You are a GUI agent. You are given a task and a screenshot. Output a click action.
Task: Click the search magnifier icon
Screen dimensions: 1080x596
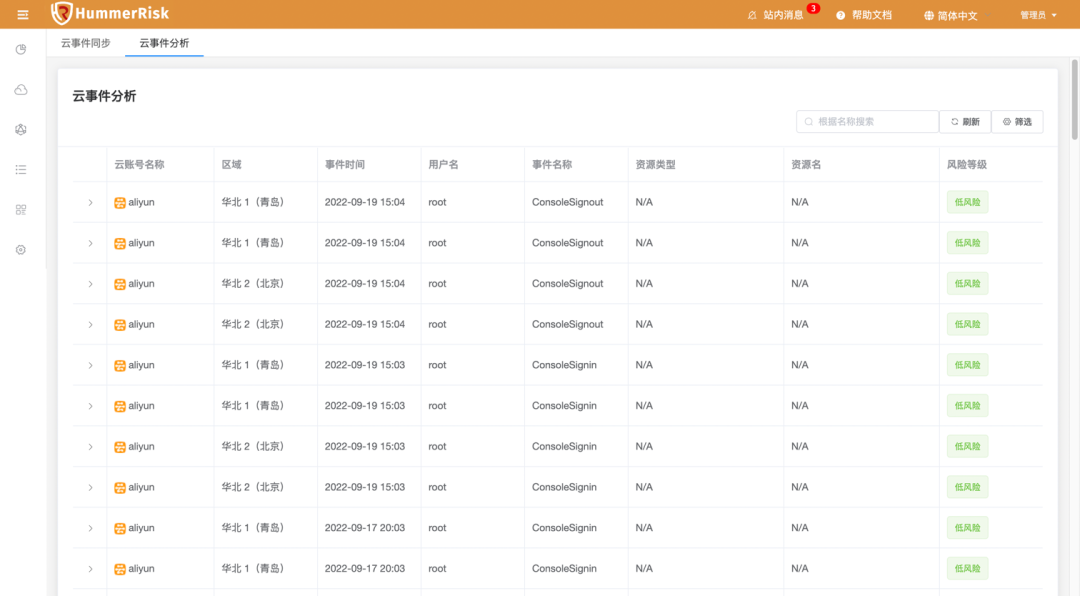click(809, 122)
